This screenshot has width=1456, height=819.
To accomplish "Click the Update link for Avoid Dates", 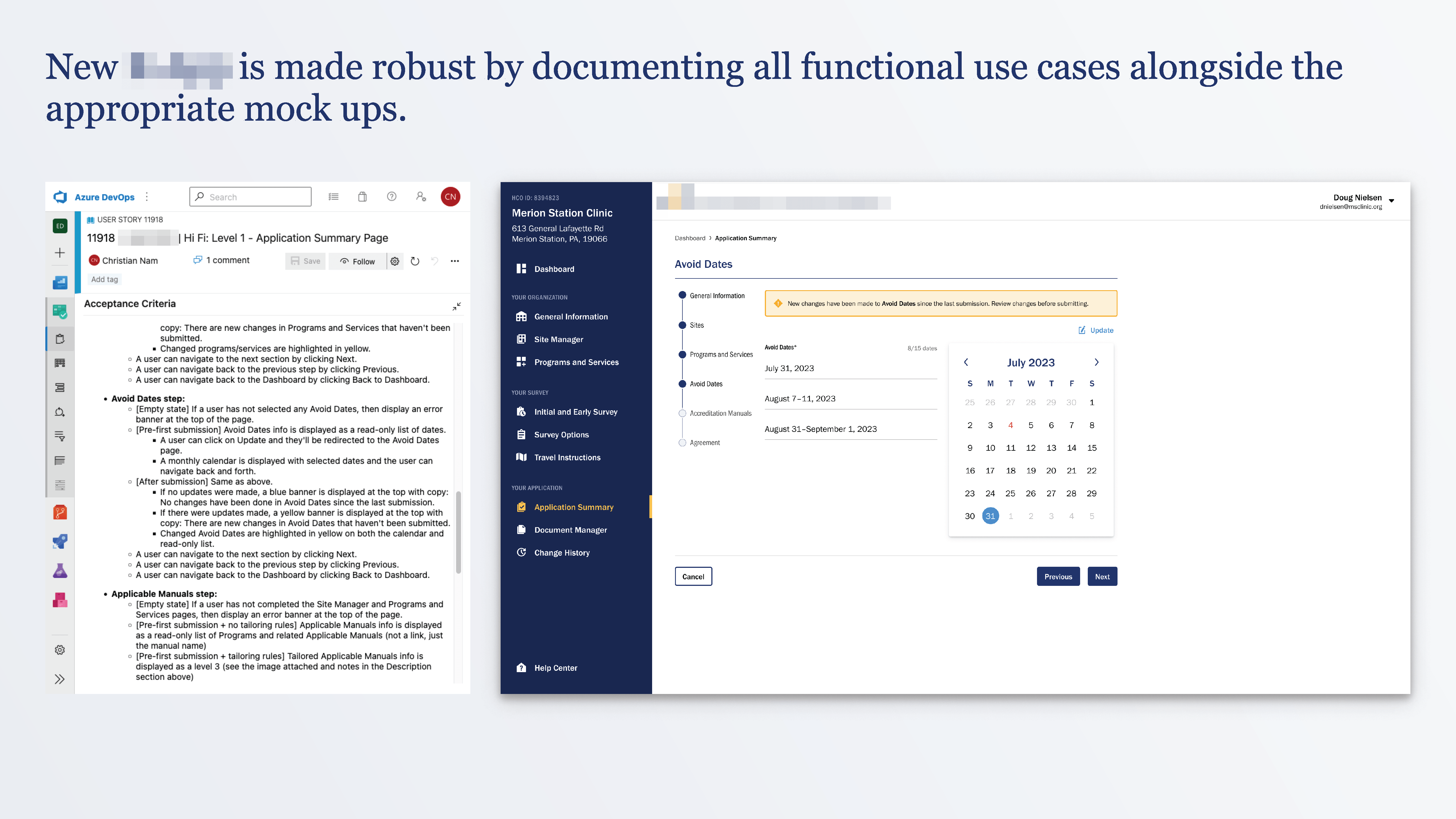I will click(x=1095, y=330).
